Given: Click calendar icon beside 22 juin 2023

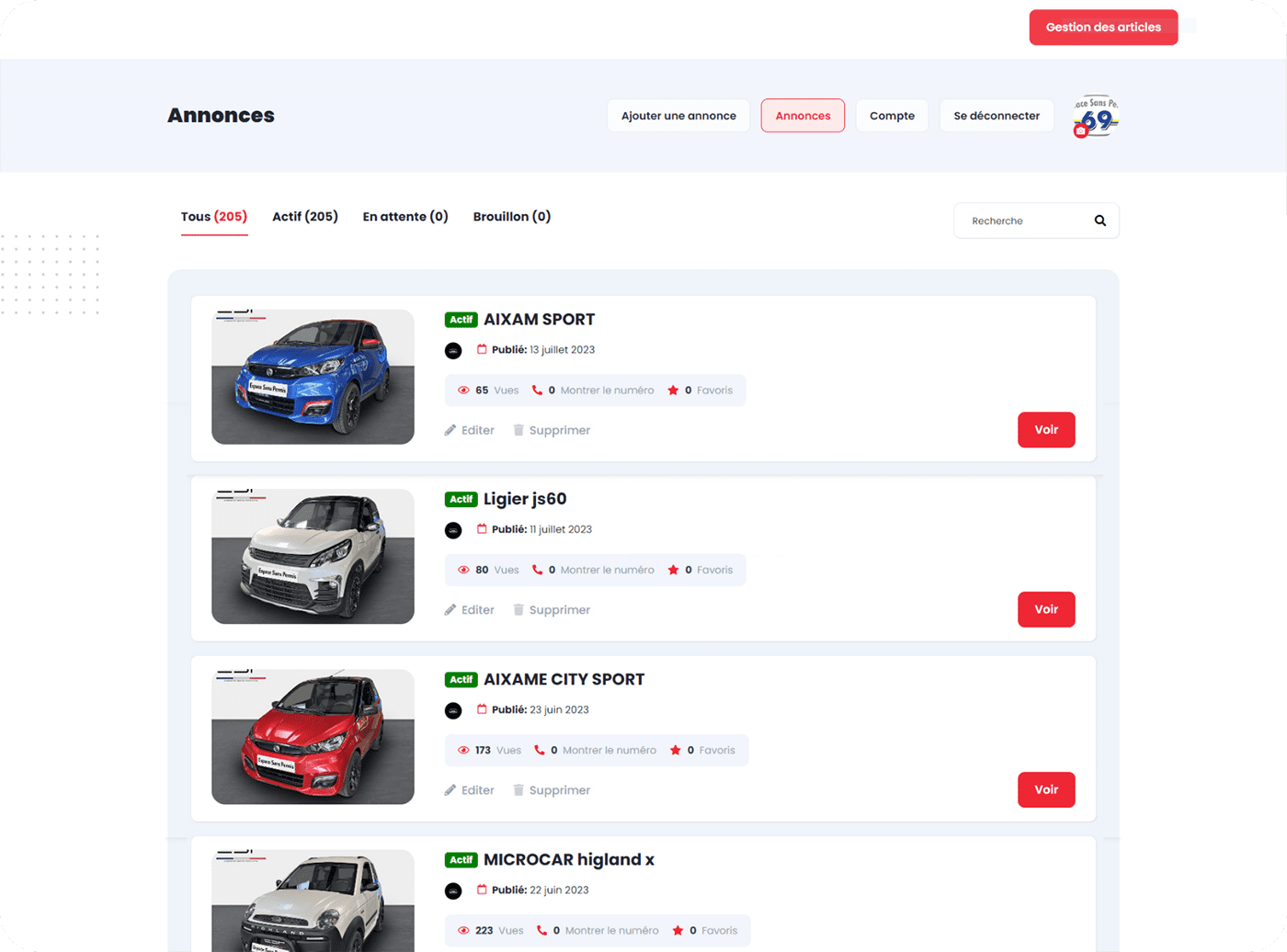Looking at the screenshot, I should 482,889.
